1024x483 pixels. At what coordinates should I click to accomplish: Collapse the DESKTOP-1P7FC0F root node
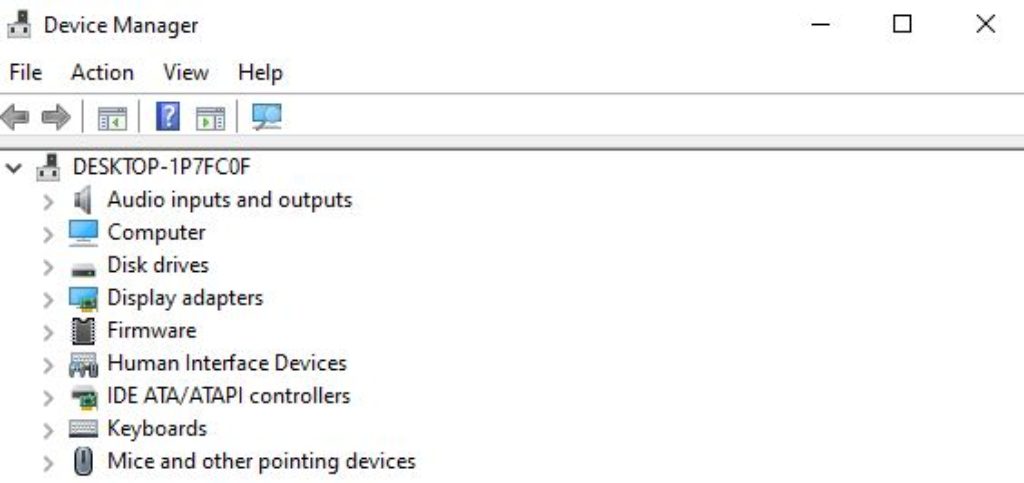pyautogui.click(x=14, y=168)
